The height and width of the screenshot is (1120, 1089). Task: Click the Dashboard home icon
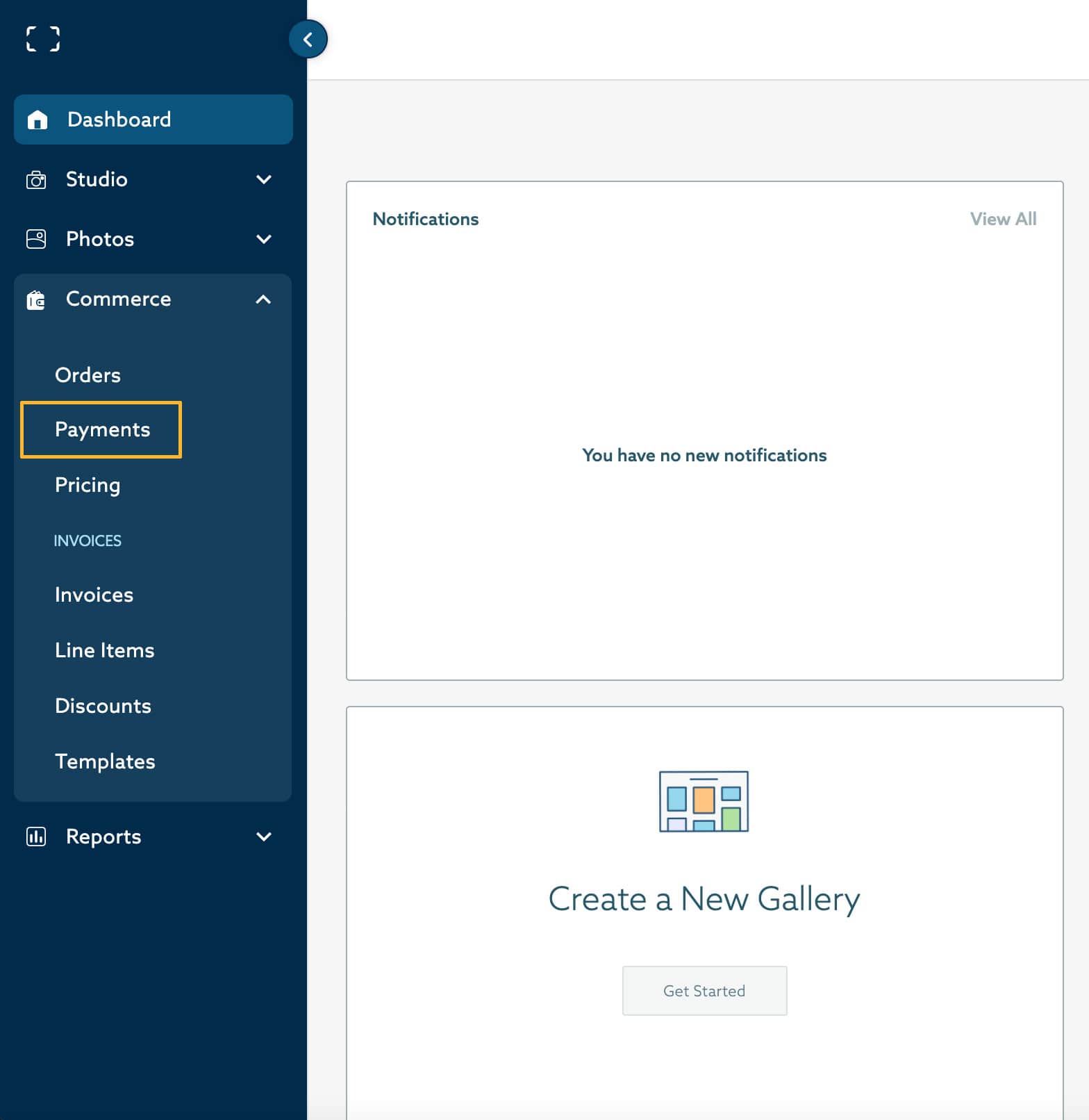pyautogui.click(x=38, y=120)
